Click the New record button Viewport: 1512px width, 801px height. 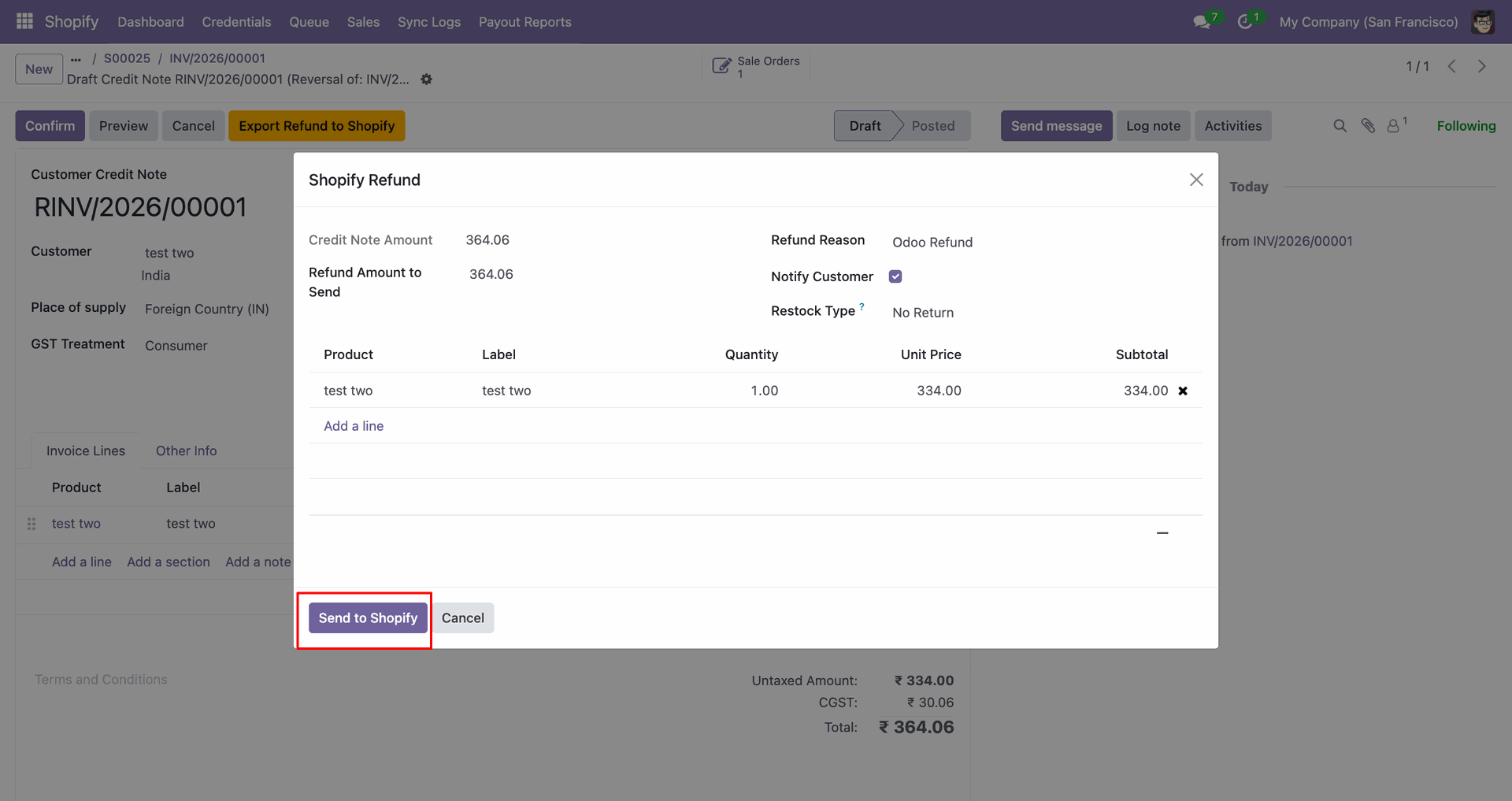coord(39,69)
